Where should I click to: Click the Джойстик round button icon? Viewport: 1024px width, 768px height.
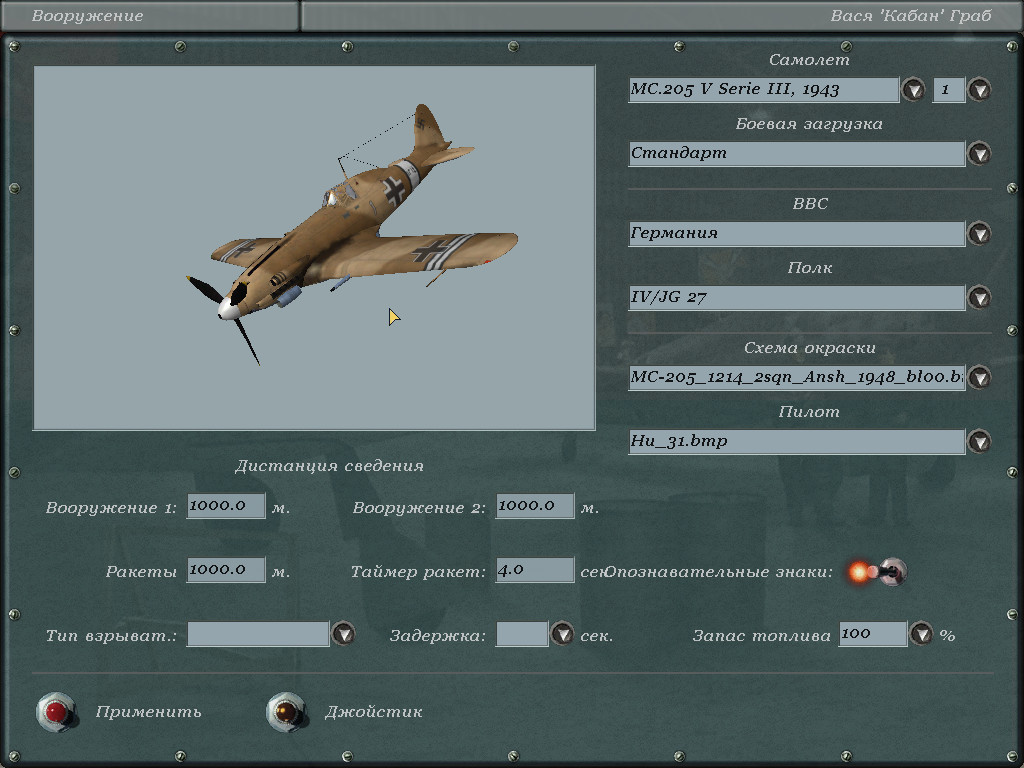click(285, 712)
